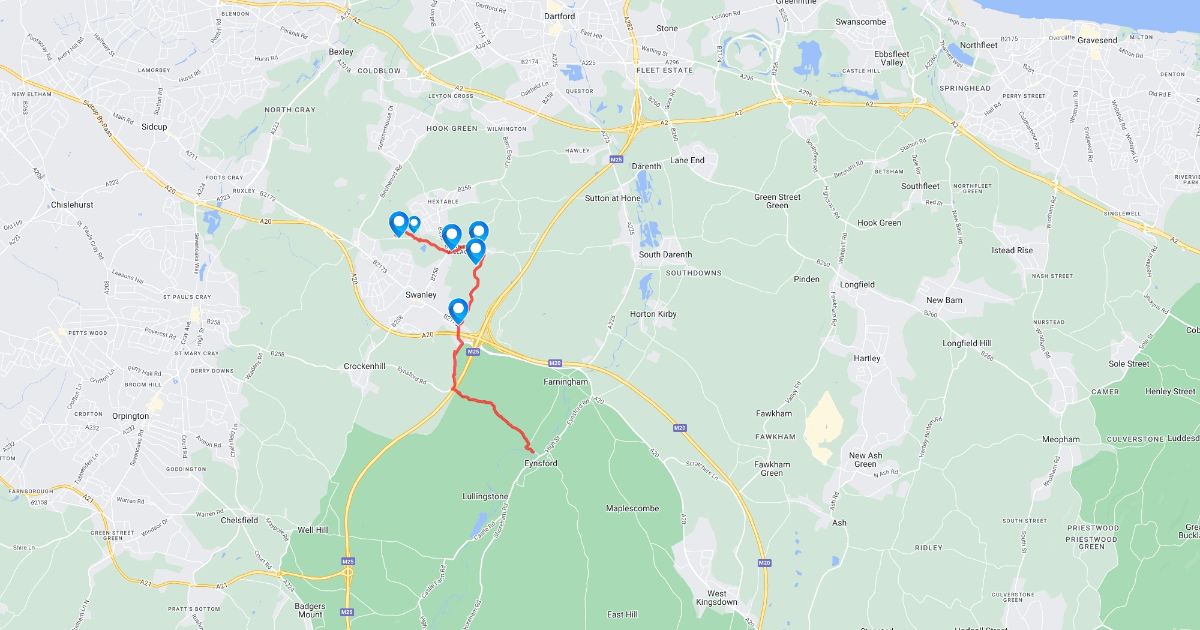Image resolution: width=1200 pixels, height=630 pixels.
Task: Select the Gravesend label on the map
Action: (1097, 40)
